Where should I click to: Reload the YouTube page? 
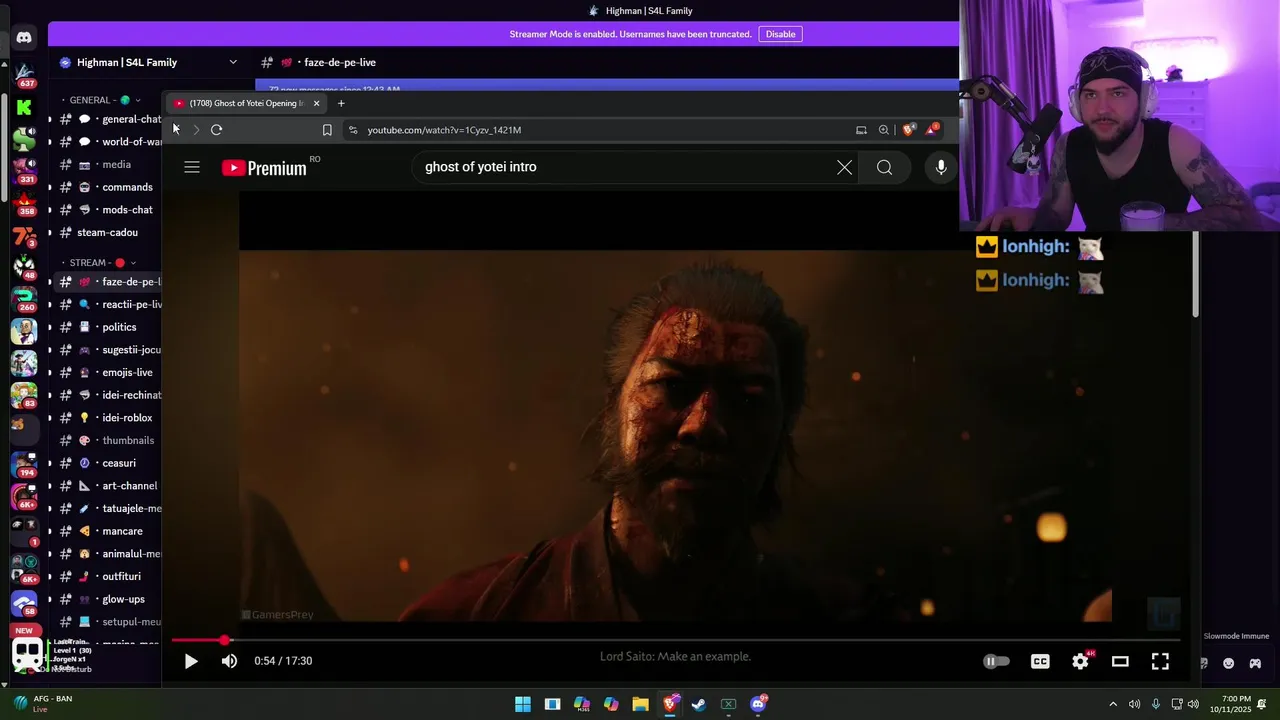point(216,129)
